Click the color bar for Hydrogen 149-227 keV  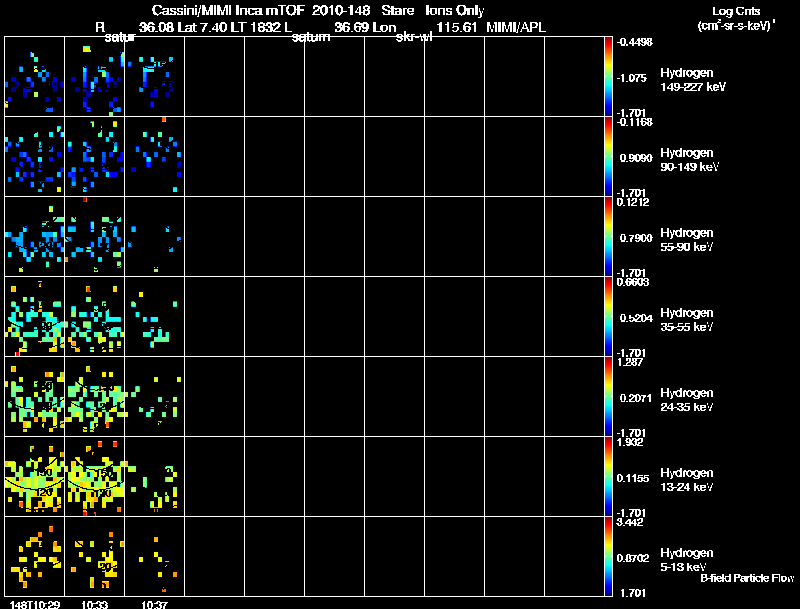(608, 77)
